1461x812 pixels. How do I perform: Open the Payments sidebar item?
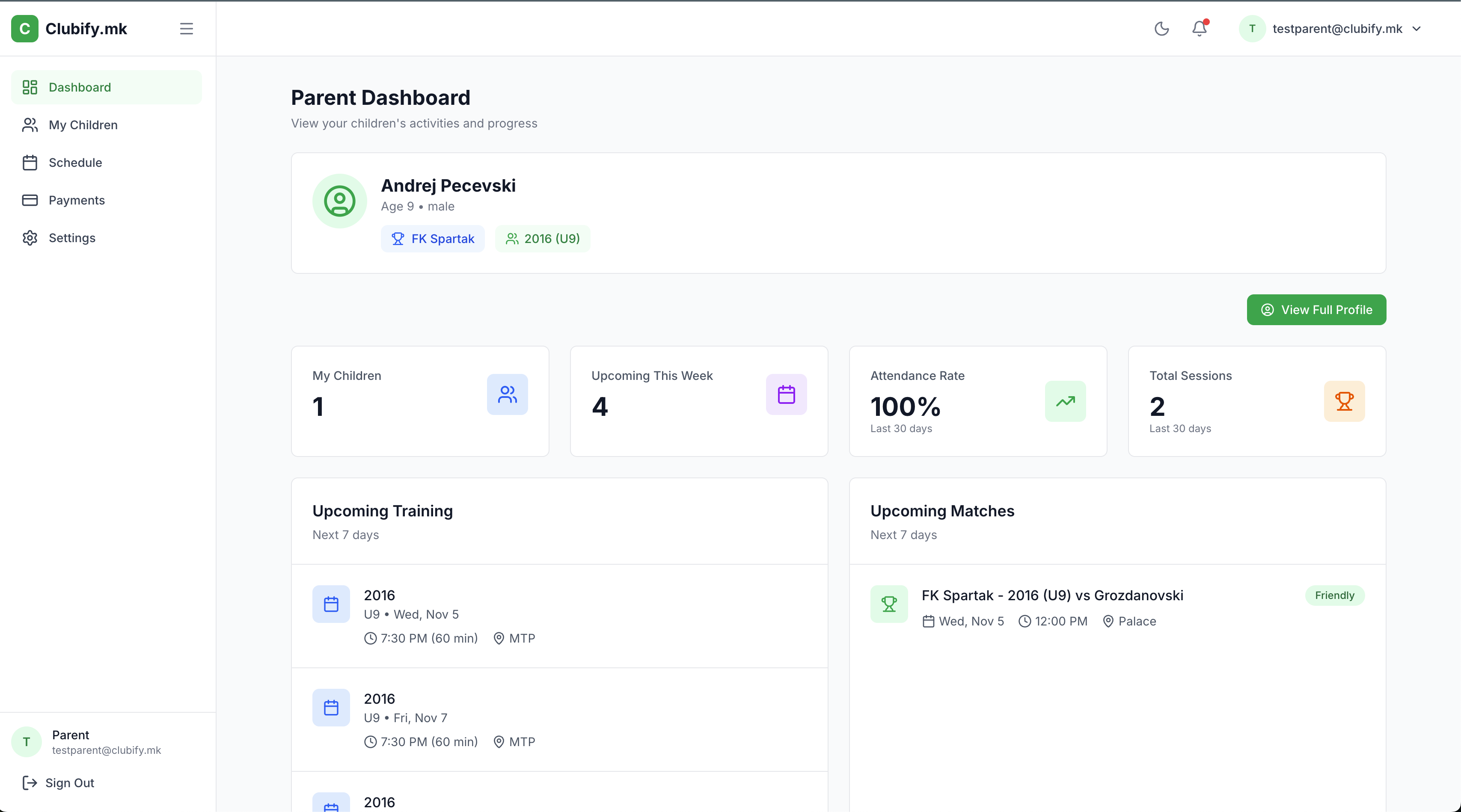(77, 200)
